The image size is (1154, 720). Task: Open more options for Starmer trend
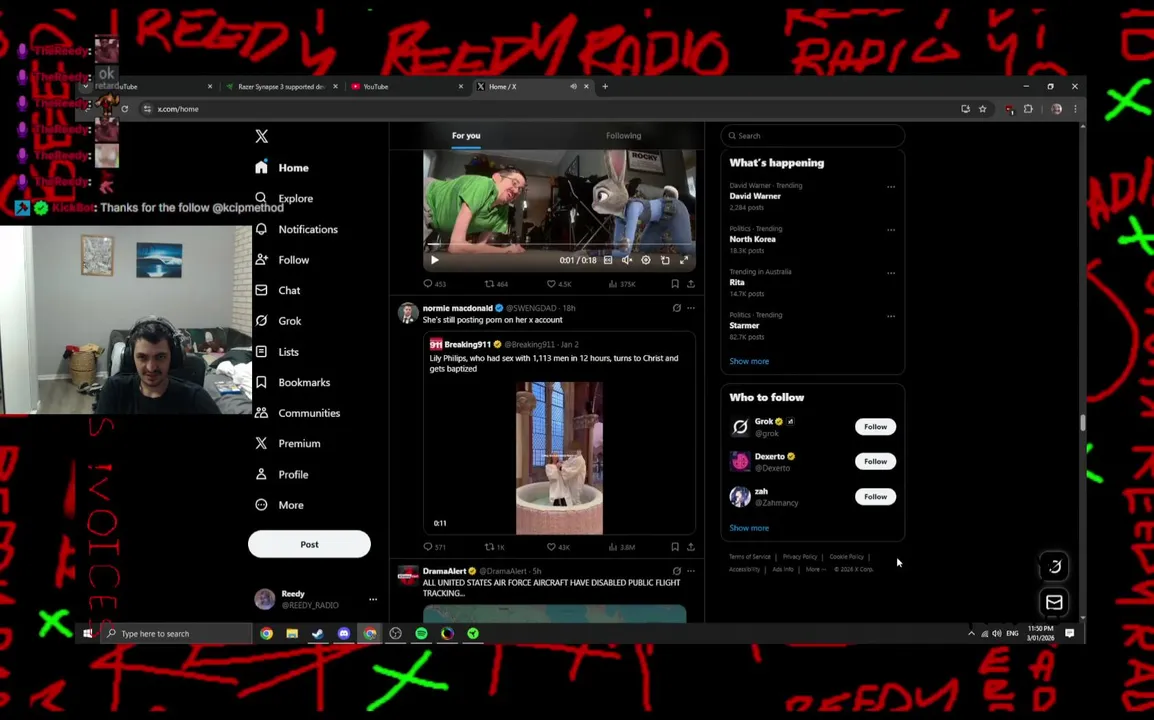[x=891, y=317]
